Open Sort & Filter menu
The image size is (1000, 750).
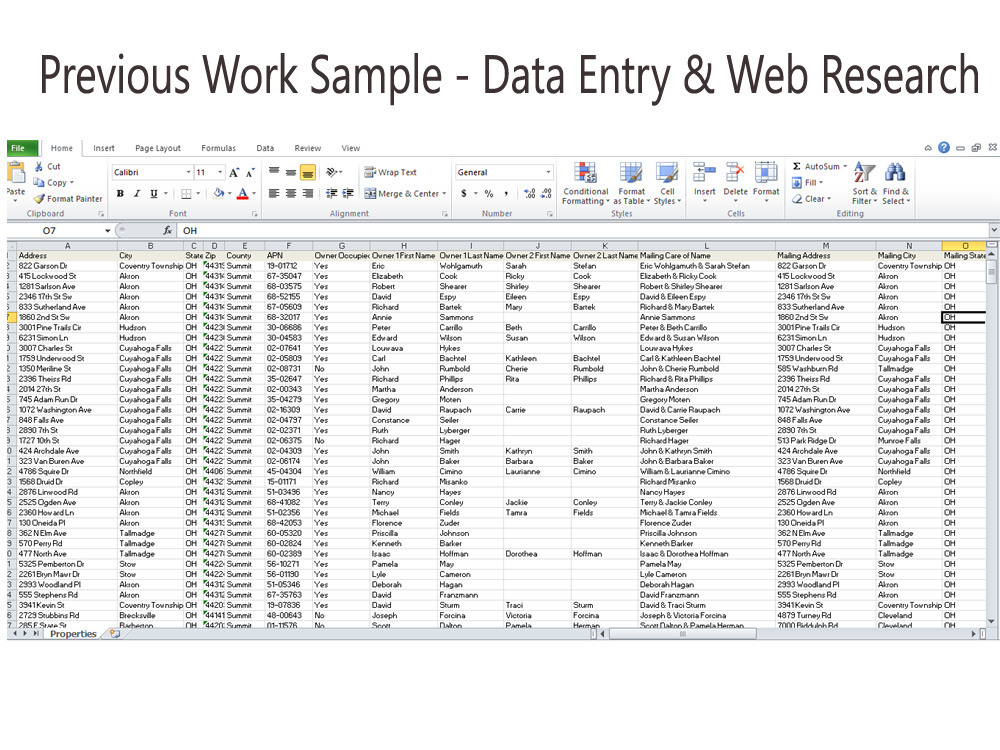coord(865,183)
